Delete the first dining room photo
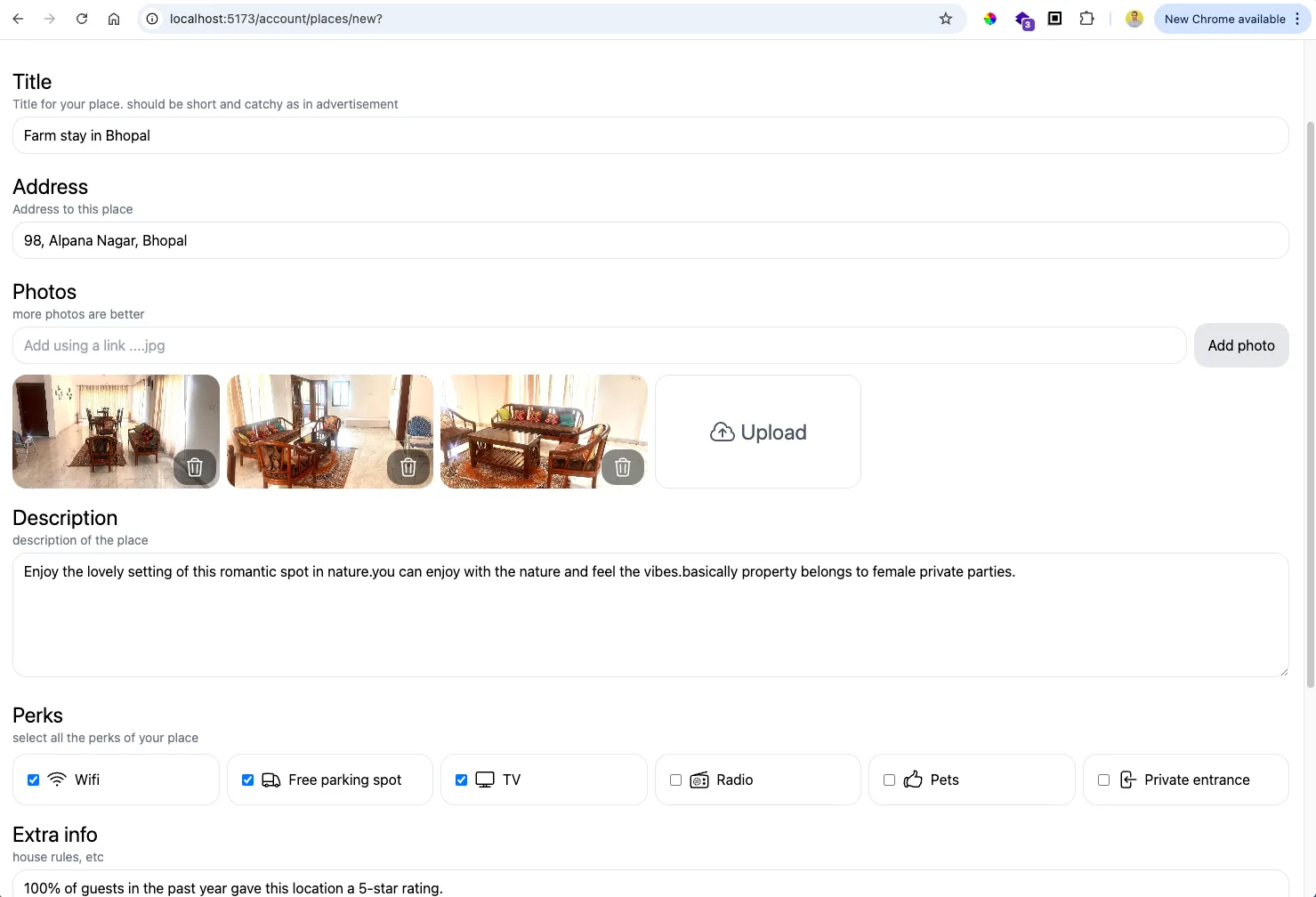The height and width of the screenshot is (897, 1316). 195,467
